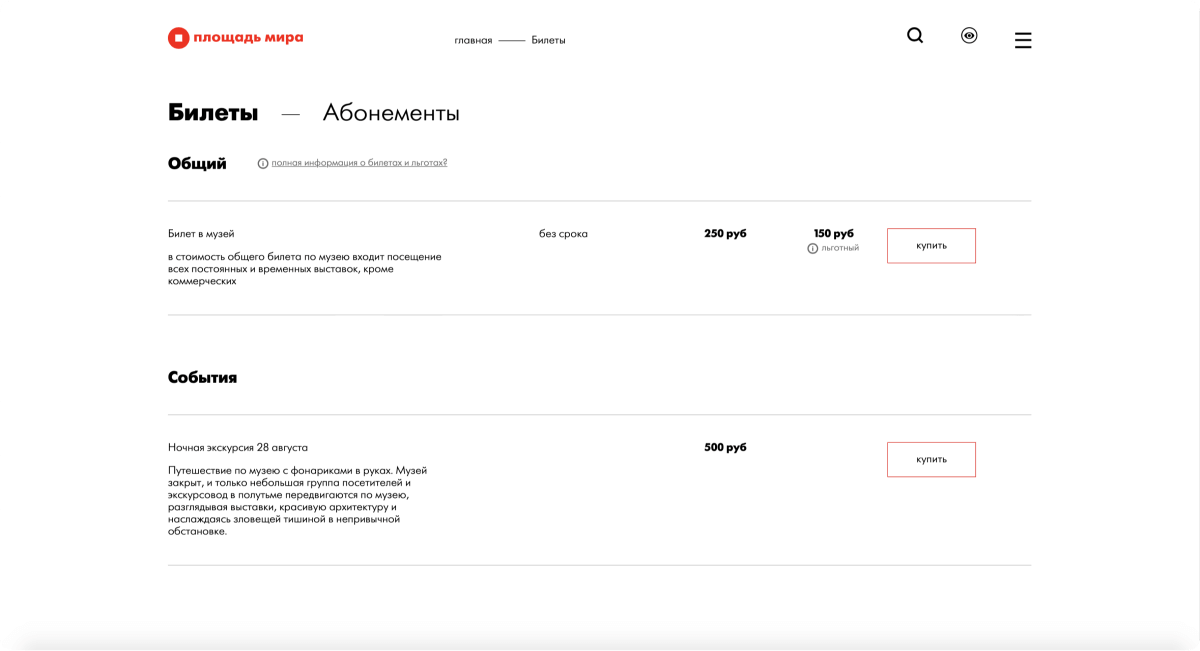Click Билеты in the breadcrumb

point(548,41)
